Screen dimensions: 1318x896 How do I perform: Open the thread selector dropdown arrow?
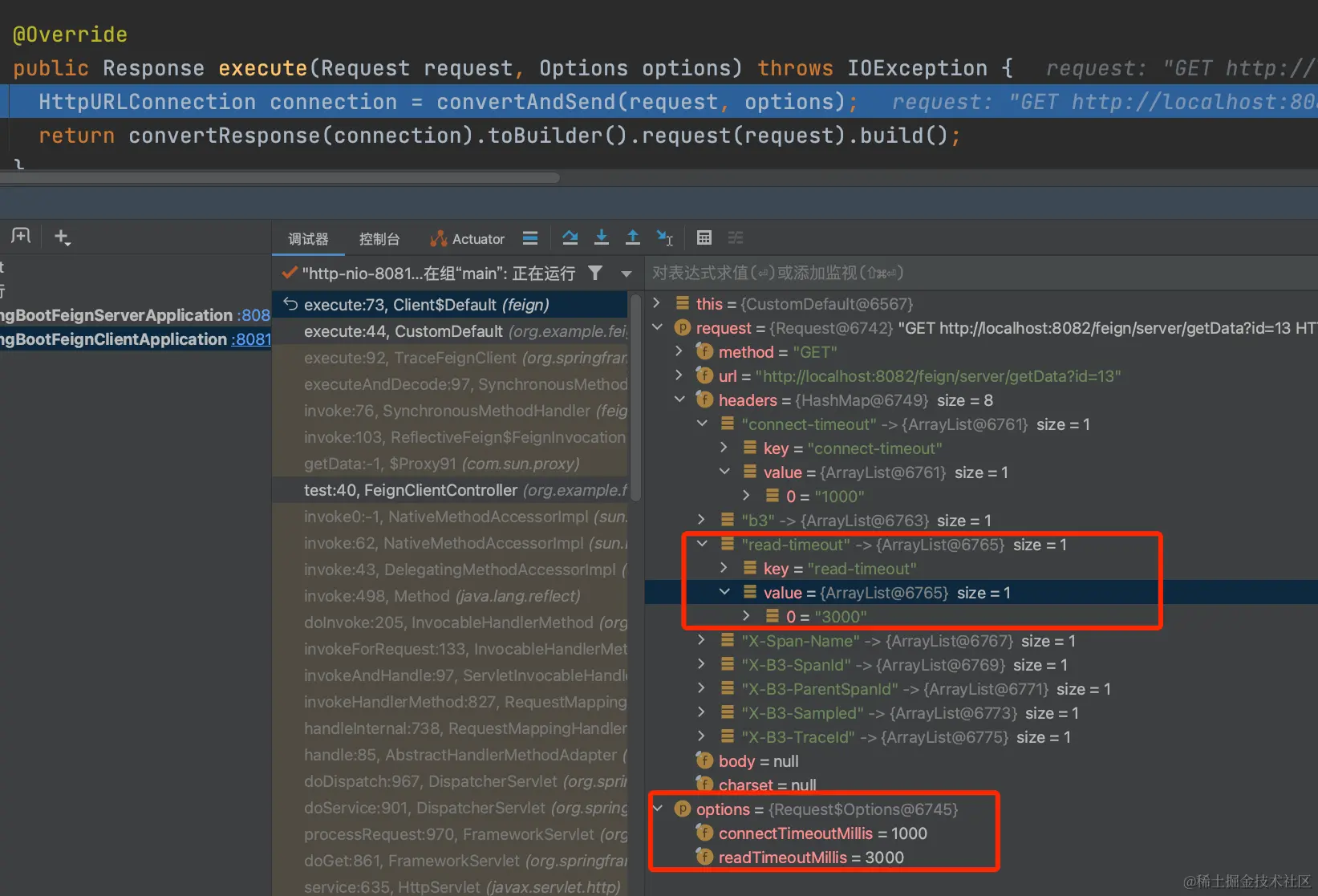coord(626,274)
